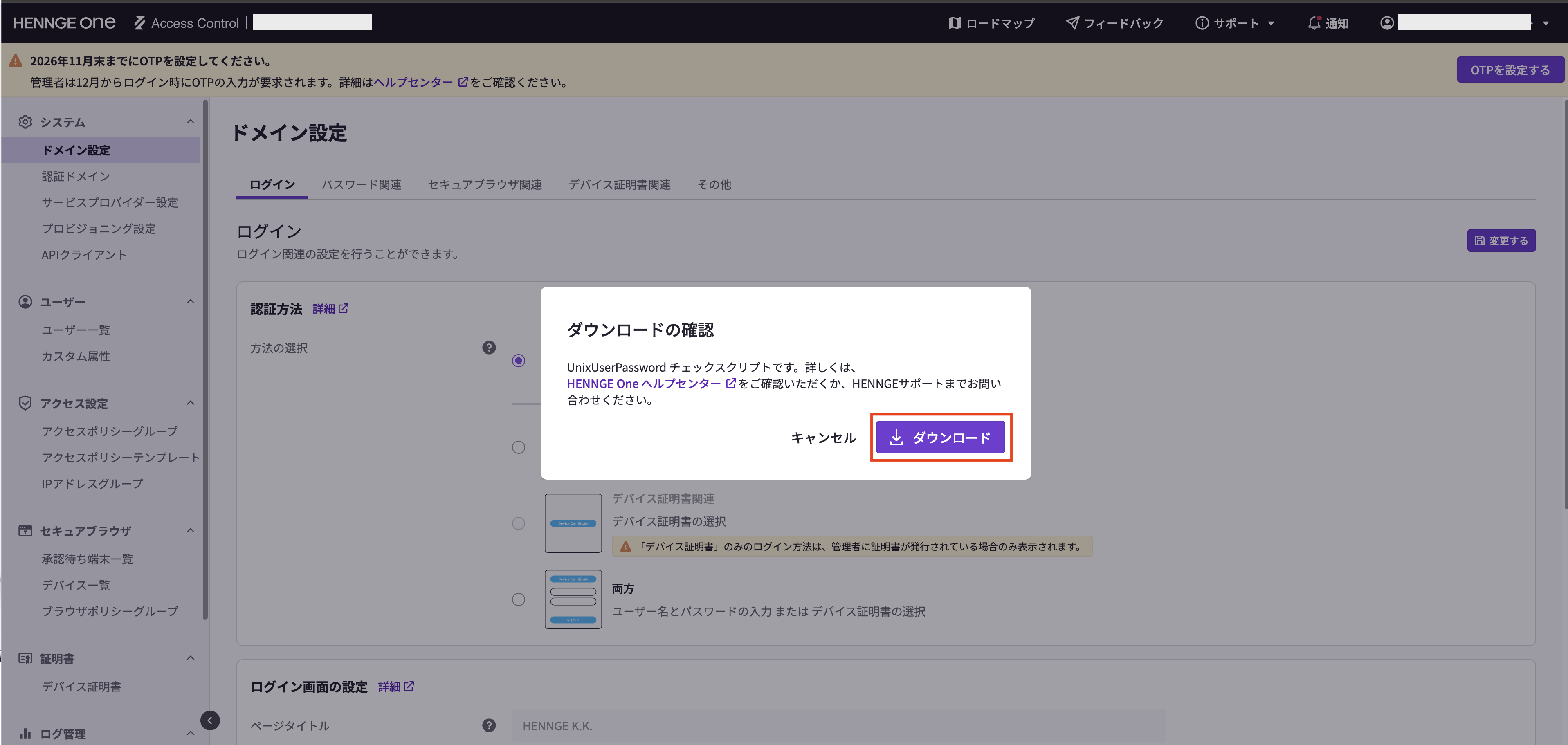Click the 証明書 certificate icon
The image size is (1568, 745).
(x=25, y=658)
